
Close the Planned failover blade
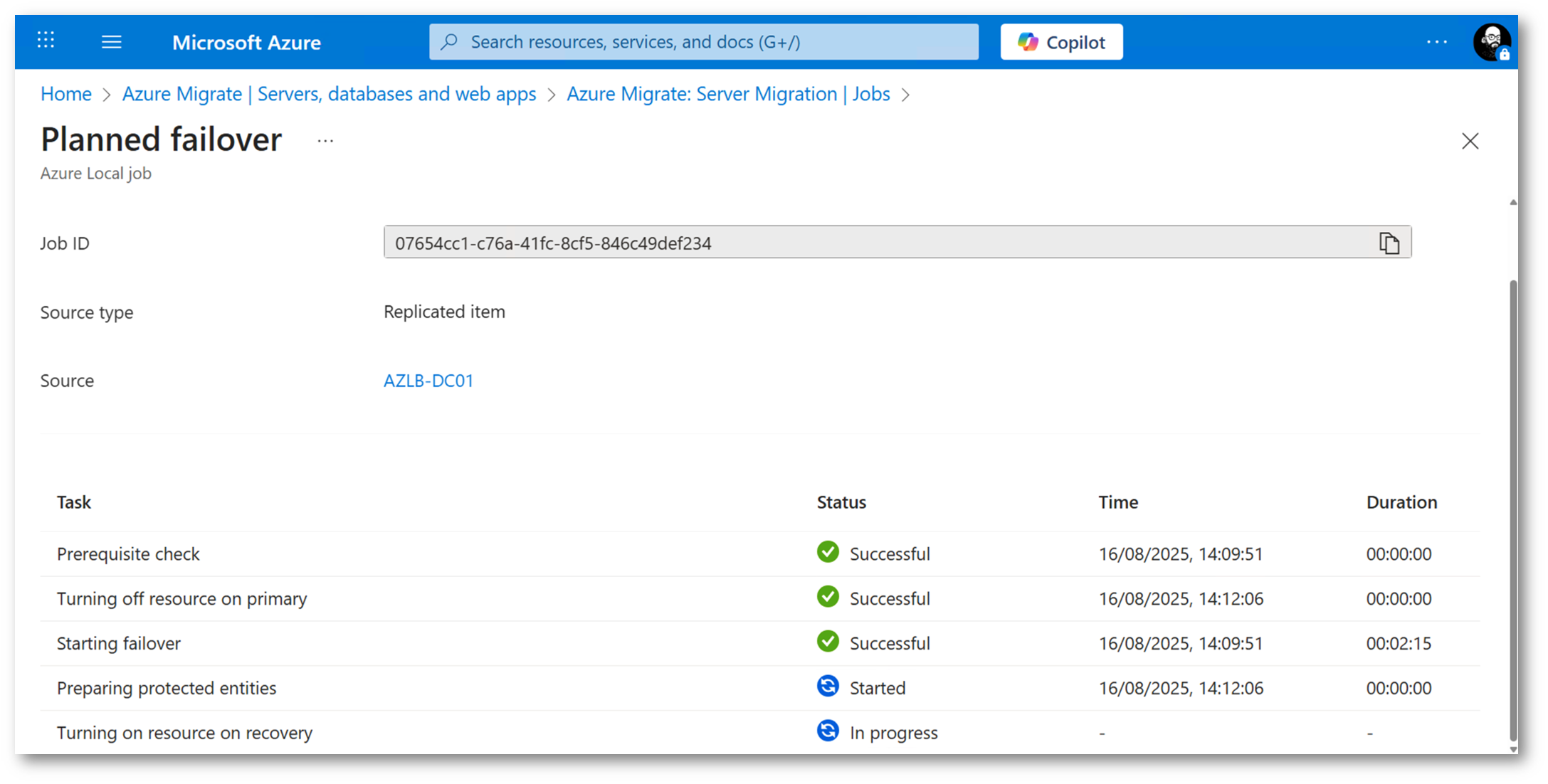click(x=1470, y=141)
